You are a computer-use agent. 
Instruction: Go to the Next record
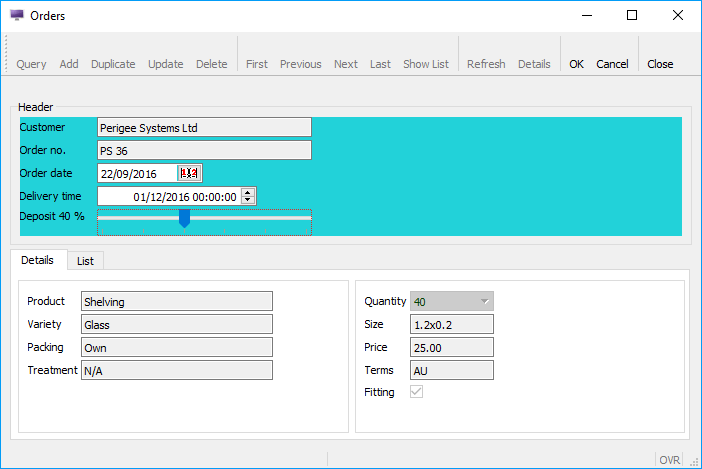tap(346, 64)
